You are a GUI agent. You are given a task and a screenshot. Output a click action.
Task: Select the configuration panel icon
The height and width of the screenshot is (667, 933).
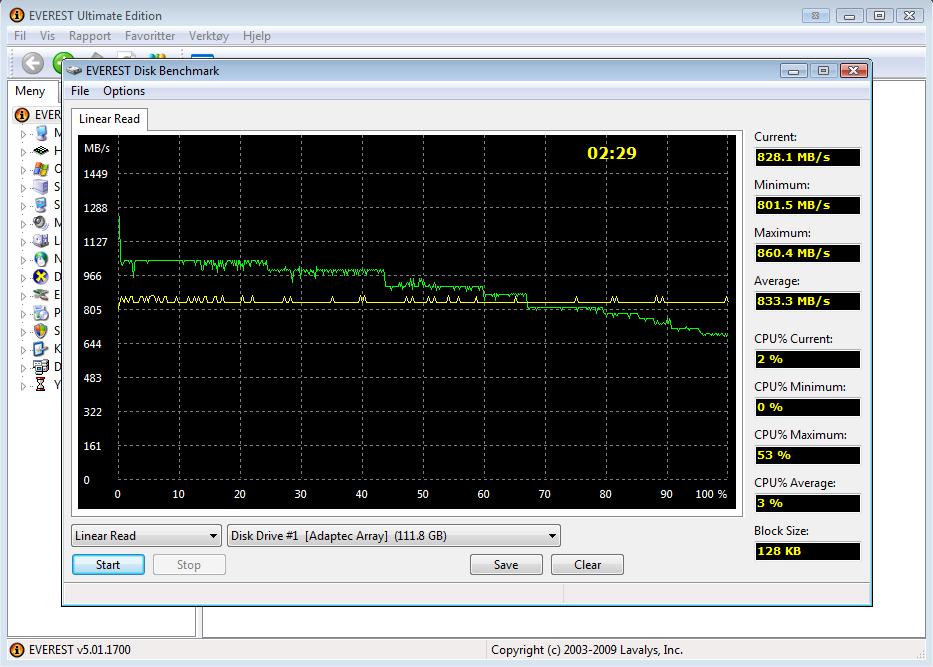(40, 349)
